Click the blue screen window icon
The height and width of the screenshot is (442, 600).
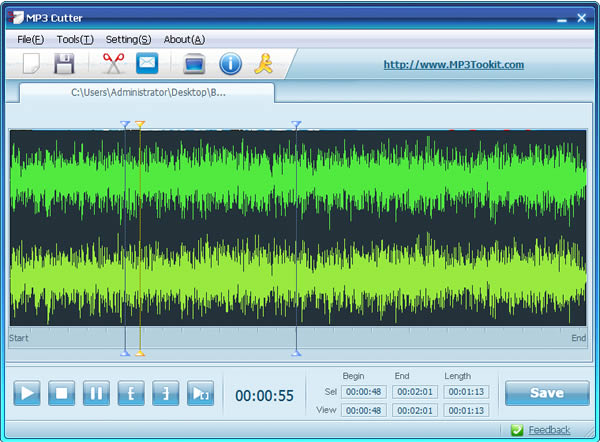194,64
